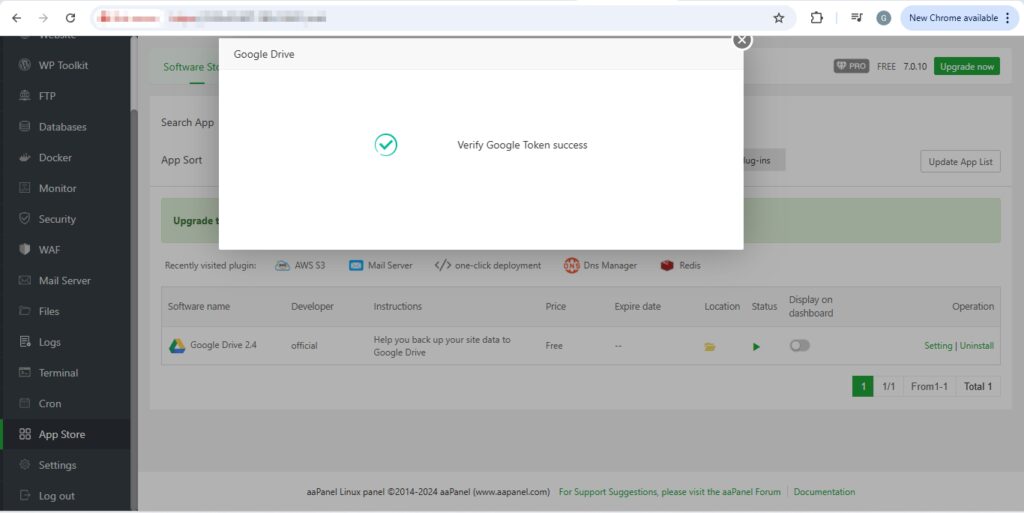Close the Google Drive dialog

741,40
